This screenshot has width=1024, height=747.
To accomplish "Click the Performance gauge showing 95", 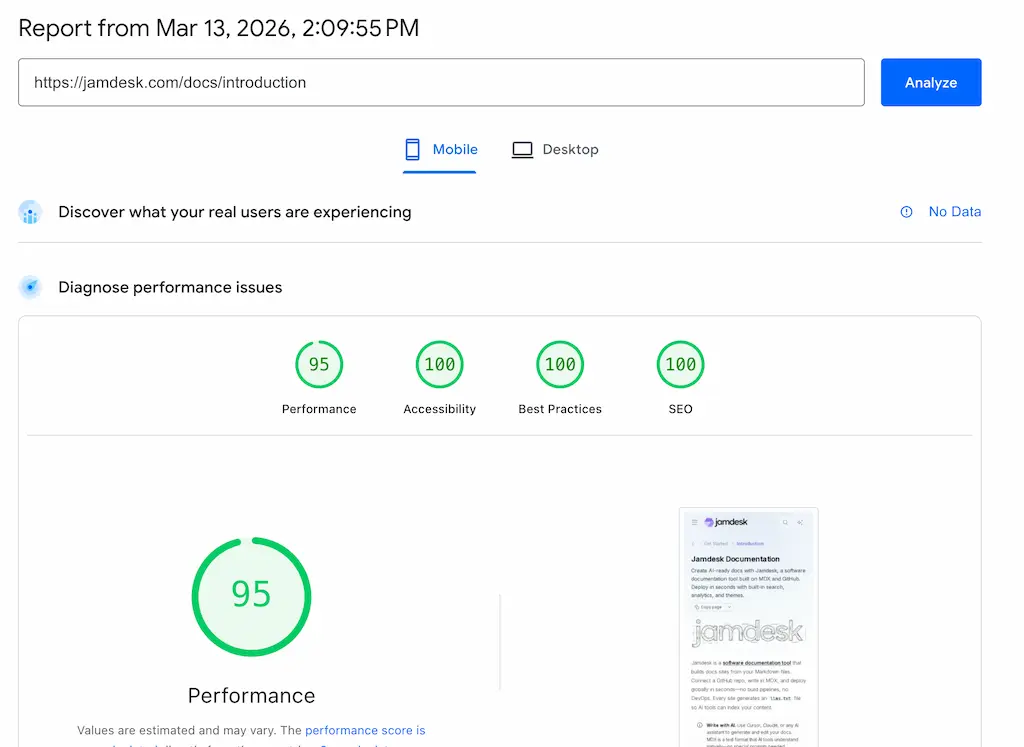I will click(x=319, y=364).
